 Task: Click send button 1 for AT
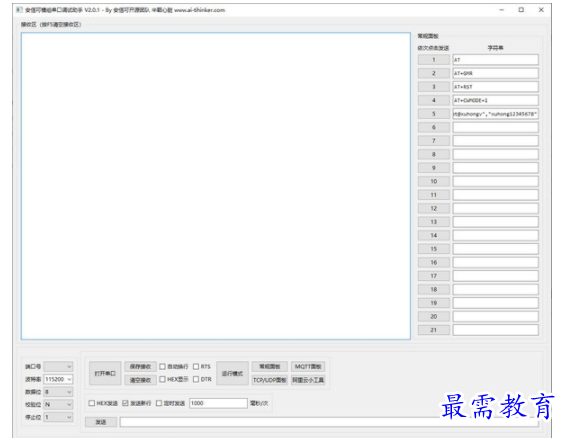pos(434,60)
